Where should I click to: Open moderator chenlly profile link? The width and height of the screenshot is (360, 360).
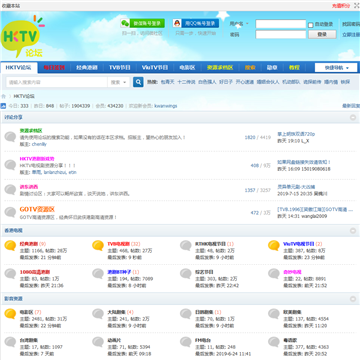[39, 144]
